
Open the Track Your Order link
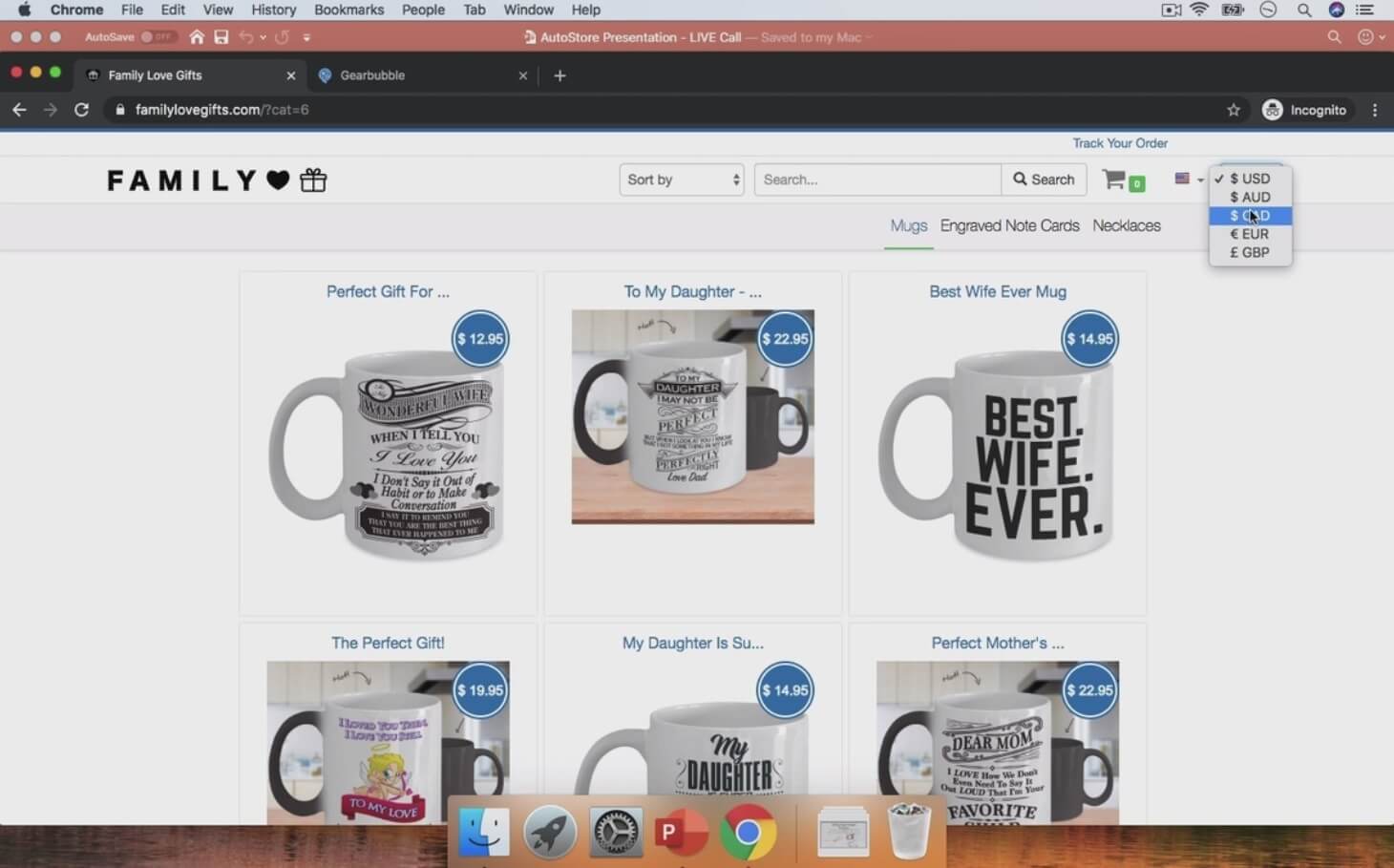[1120, 143]
